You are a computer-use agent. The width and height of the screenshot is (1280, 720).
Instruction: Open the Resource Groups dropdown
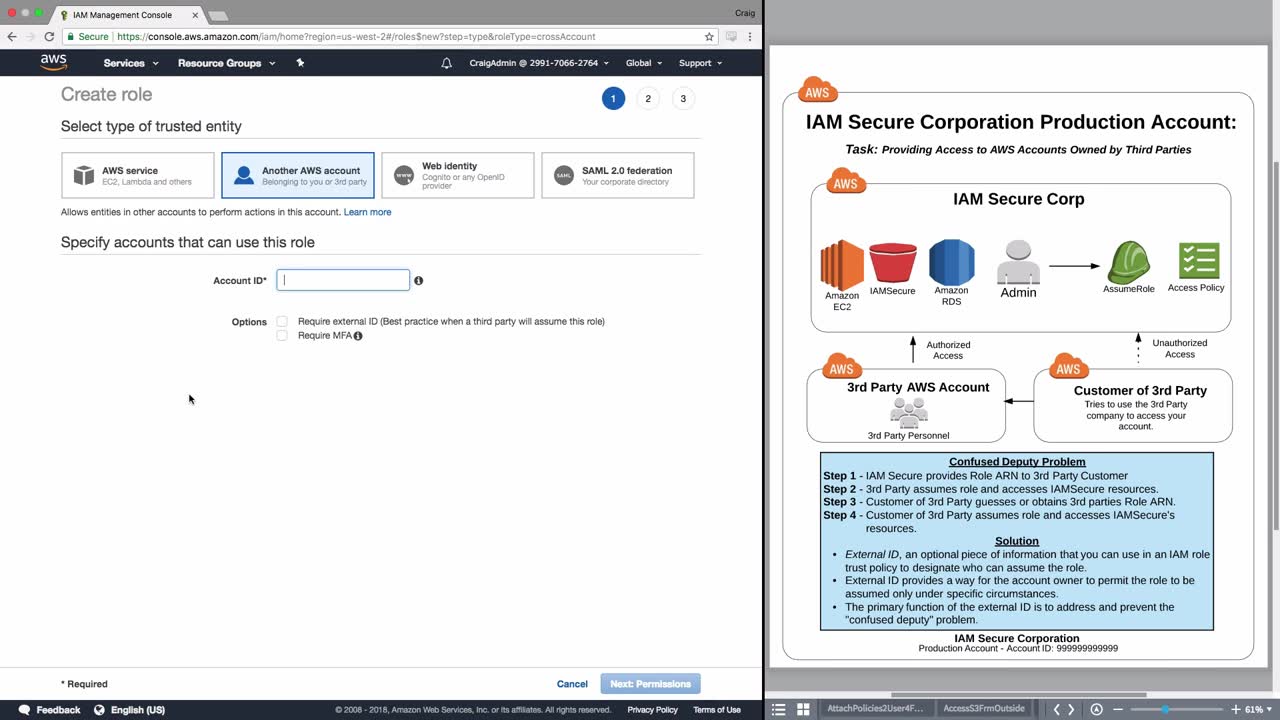click(226, 63)
